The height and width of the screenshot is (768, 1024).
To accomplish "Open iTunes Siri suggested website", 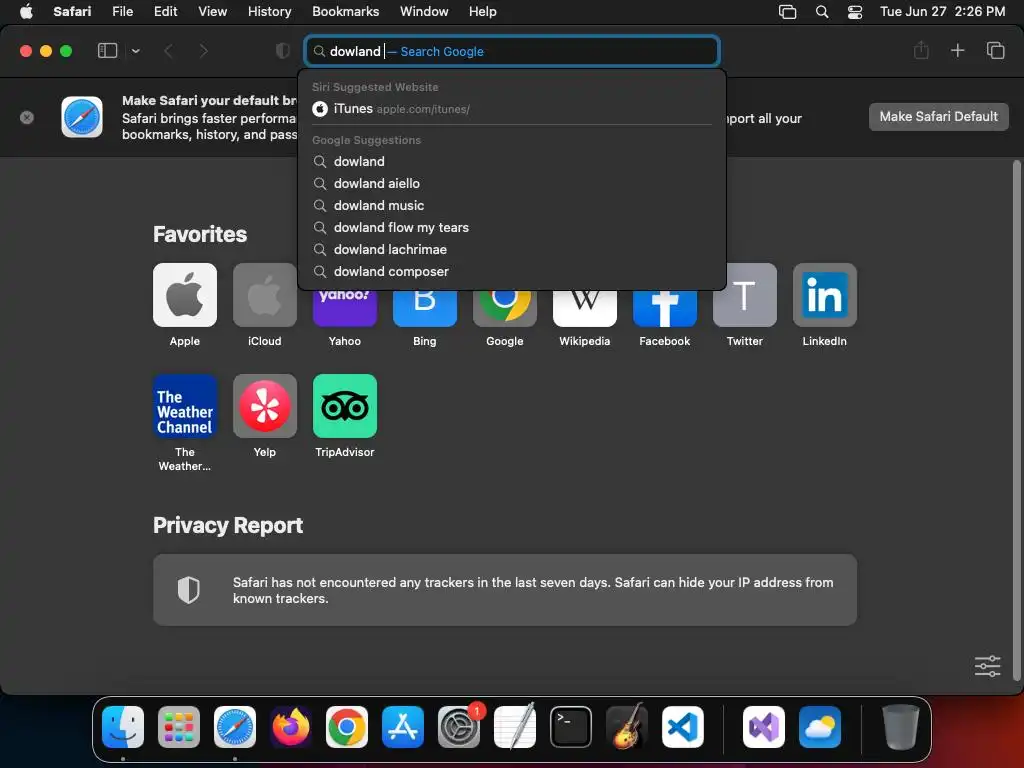I will coord(512,109).
